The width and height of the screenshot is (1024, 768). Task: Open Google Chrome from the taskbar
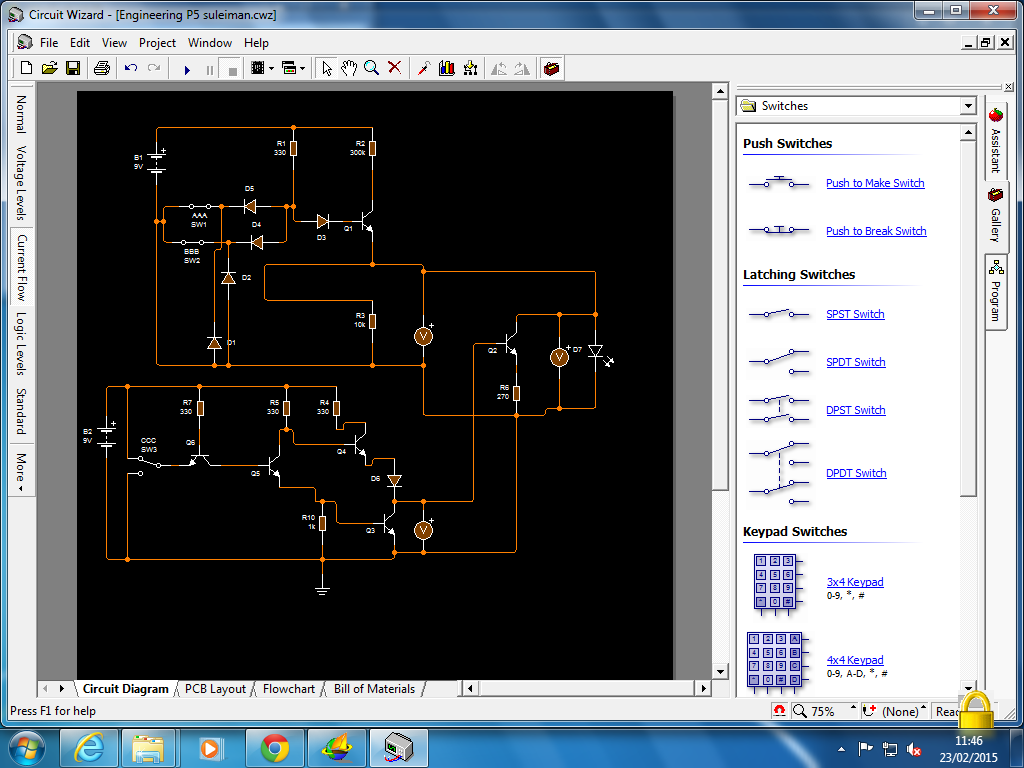click(x=275, y=748)
